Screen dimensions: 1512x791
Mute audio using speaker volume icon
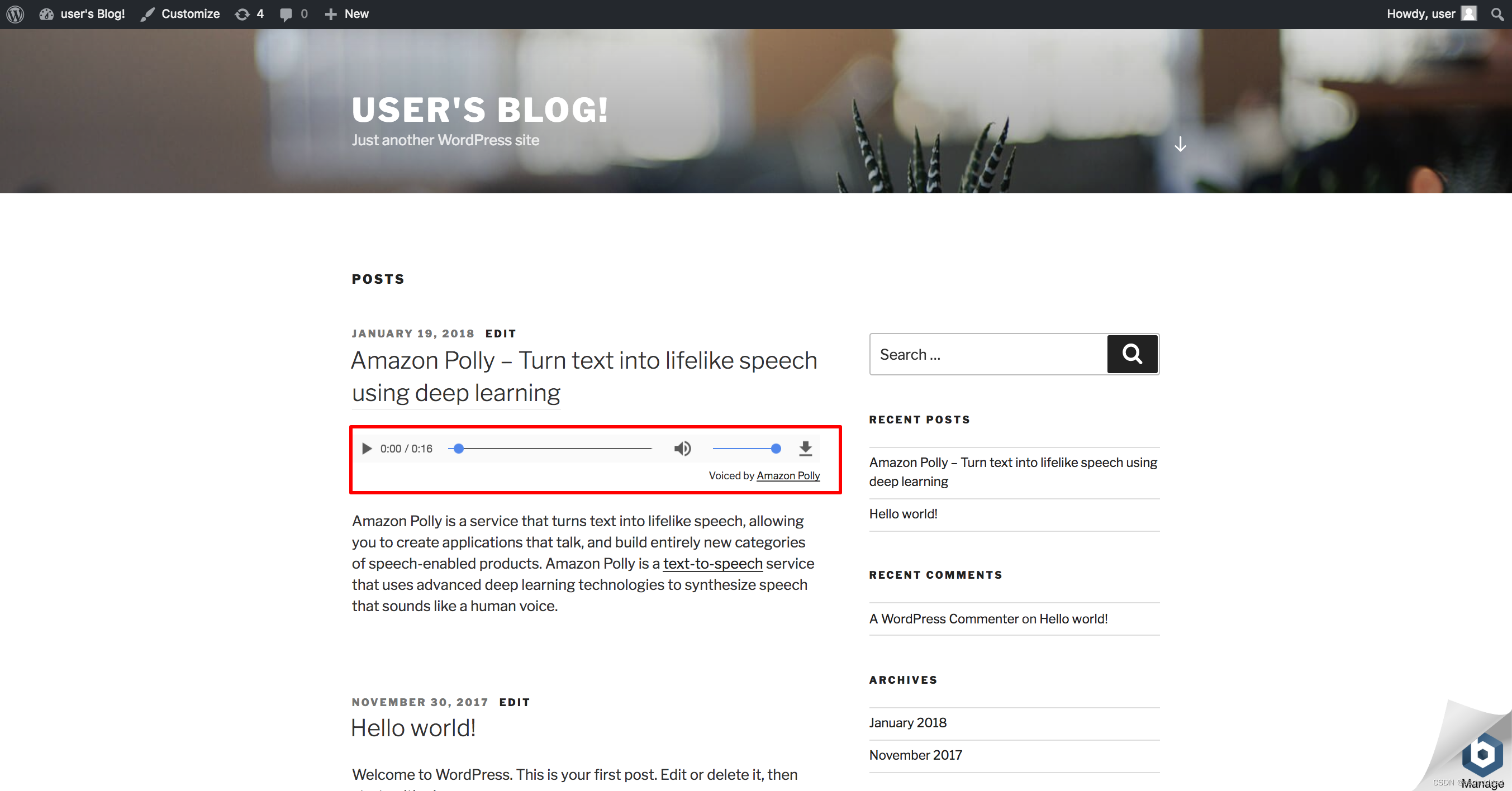[684, 449]
